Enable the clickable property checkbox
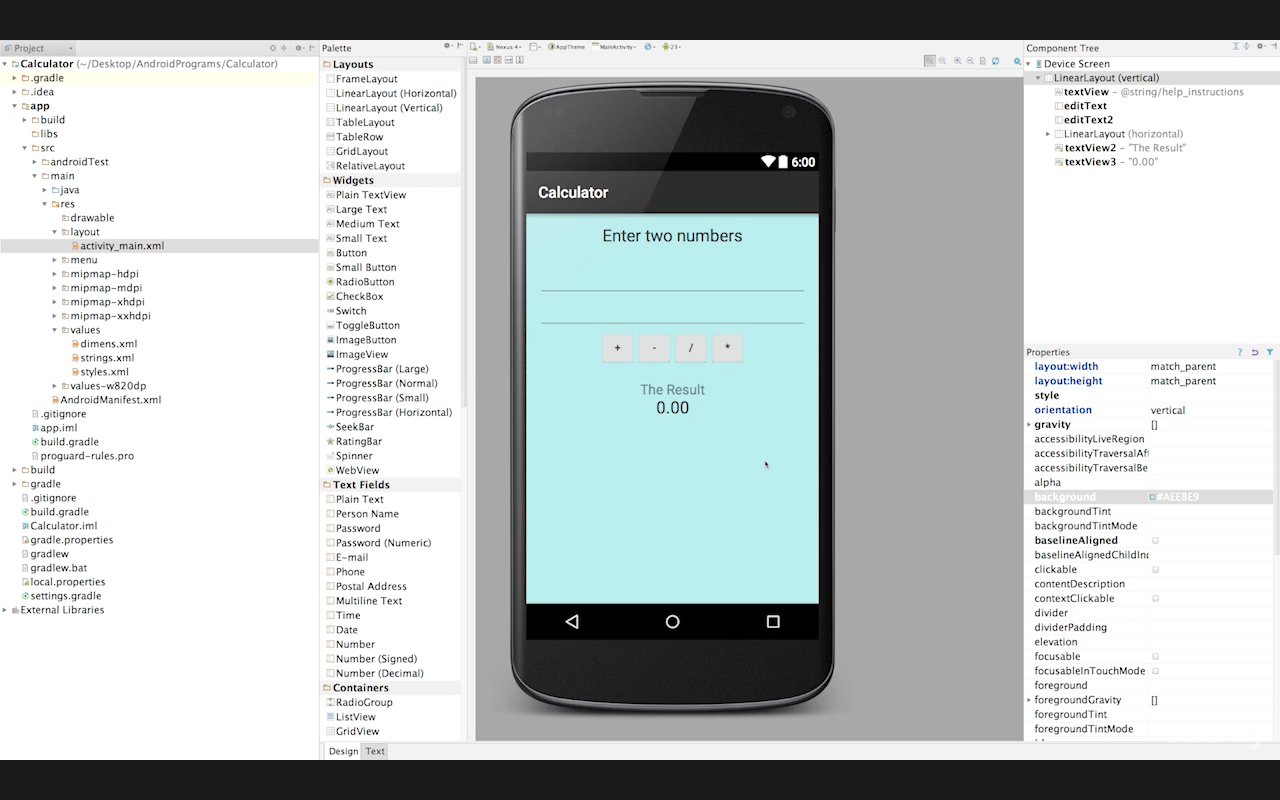 point(1155,570)
